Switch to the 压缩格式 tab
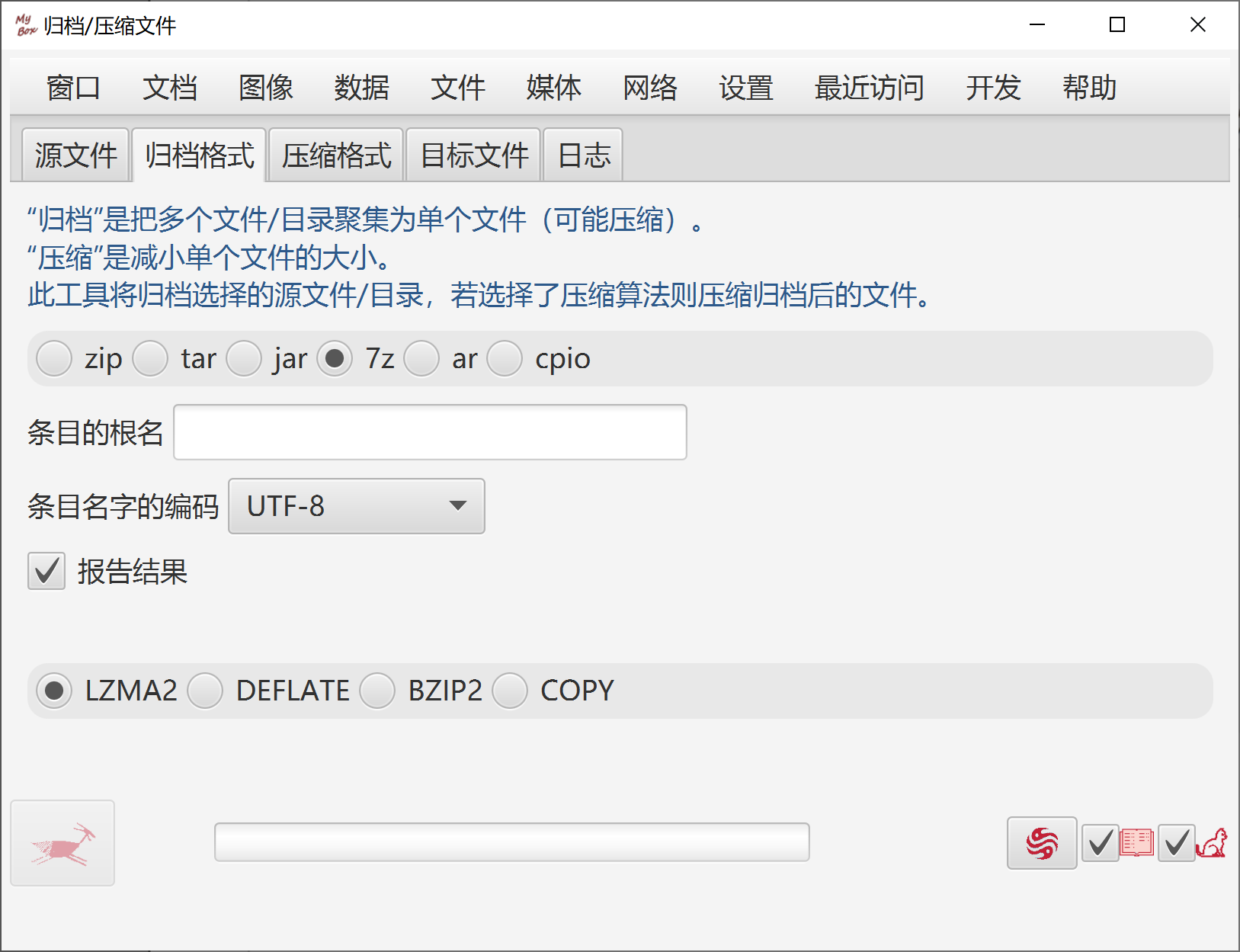Viewport: 1240px width, 952px height. (x=336, y=155)
